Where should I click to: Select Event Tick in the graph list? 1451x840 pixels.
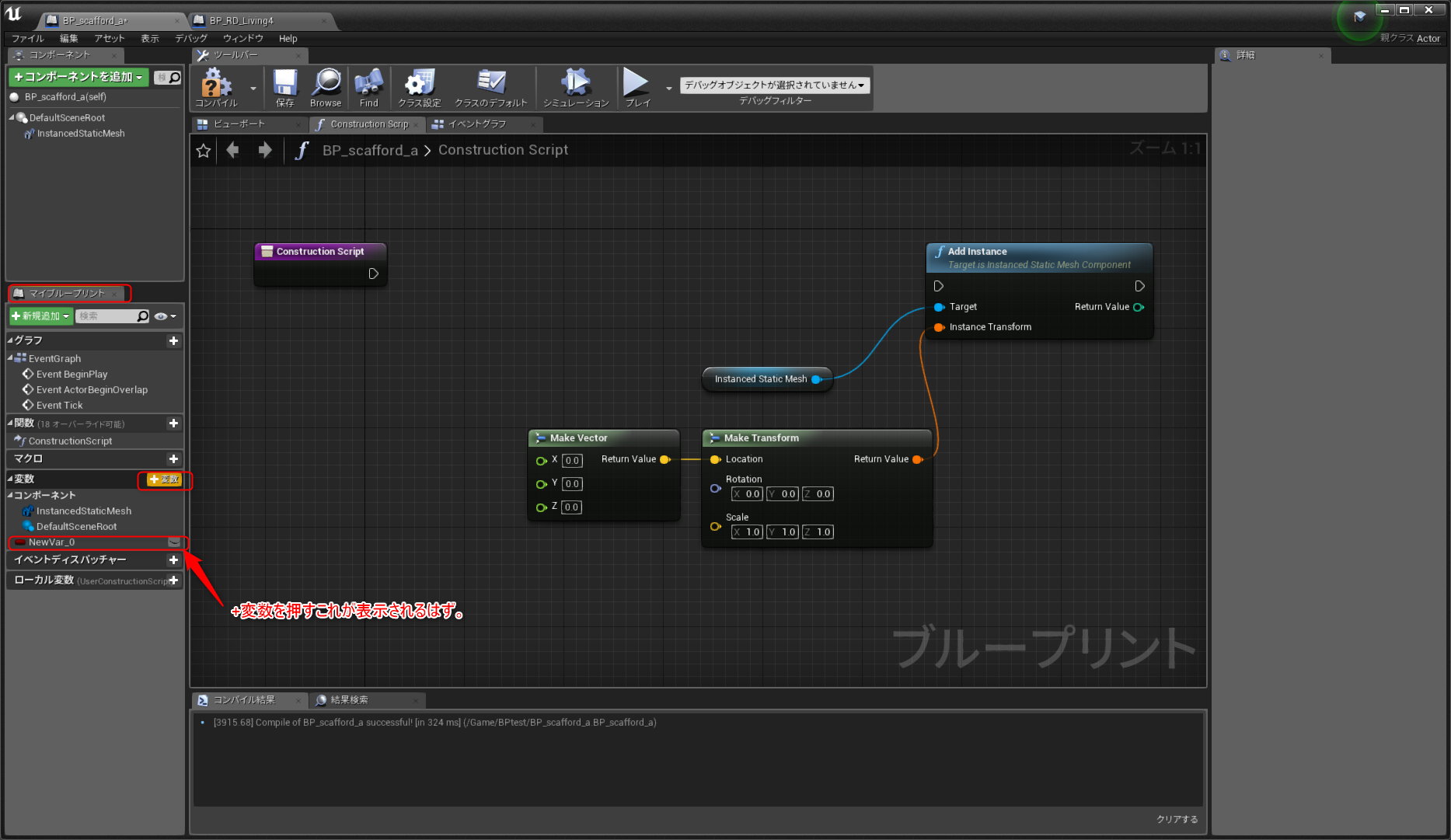coord(59,406)
